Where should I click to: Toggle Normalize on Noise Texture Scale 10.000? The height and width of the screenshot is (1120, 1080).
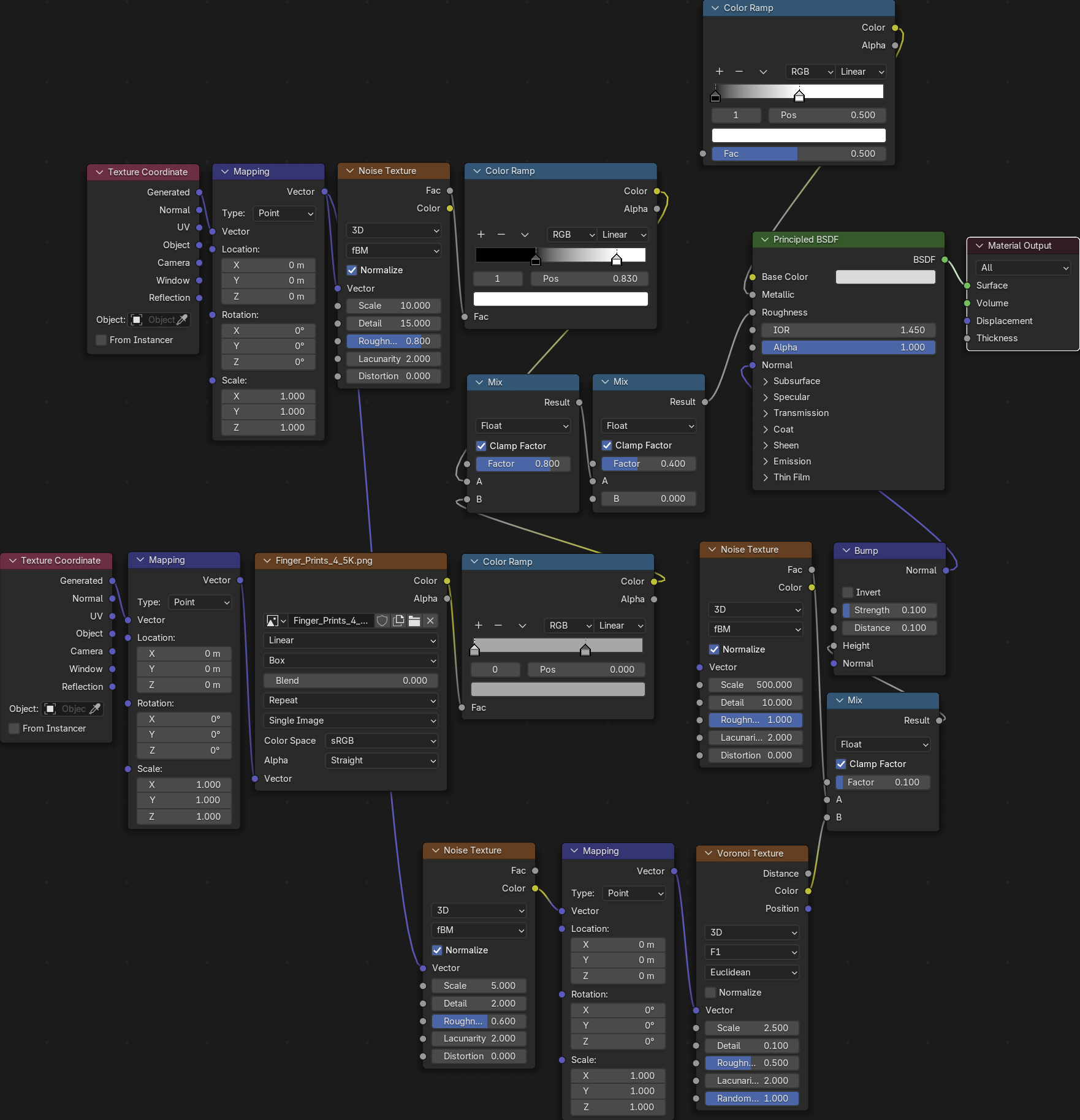tap(352, 270)
